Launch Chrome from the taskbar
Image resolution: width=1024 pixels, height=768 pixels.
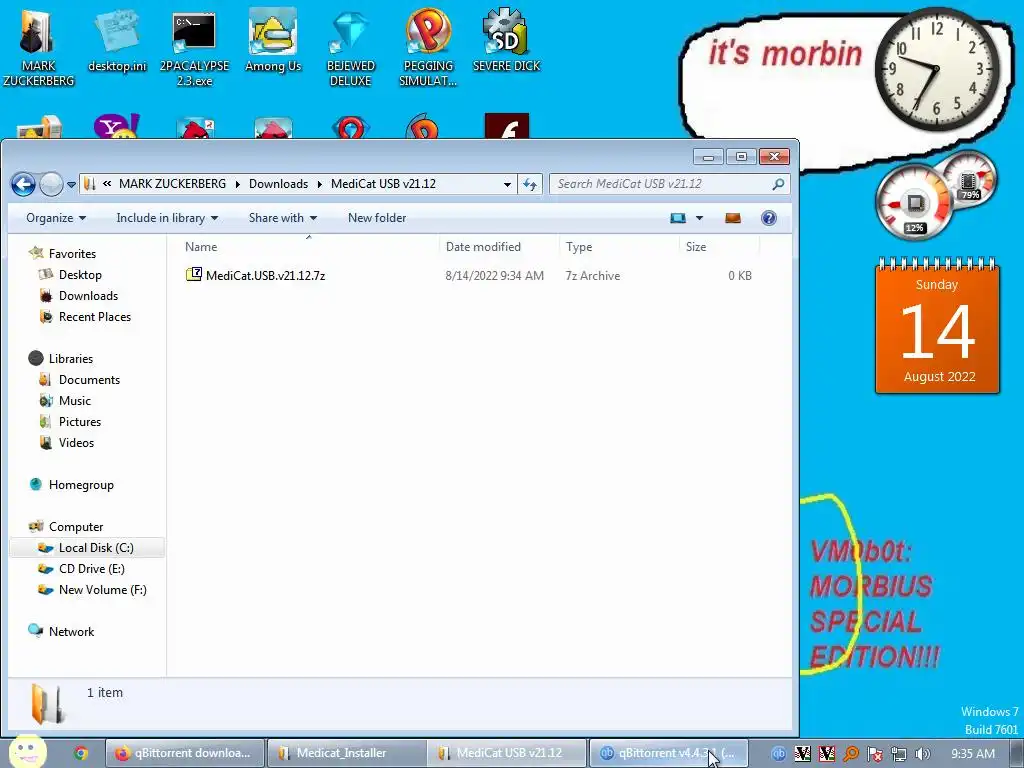pyautogui.click(x=80, y=753)
